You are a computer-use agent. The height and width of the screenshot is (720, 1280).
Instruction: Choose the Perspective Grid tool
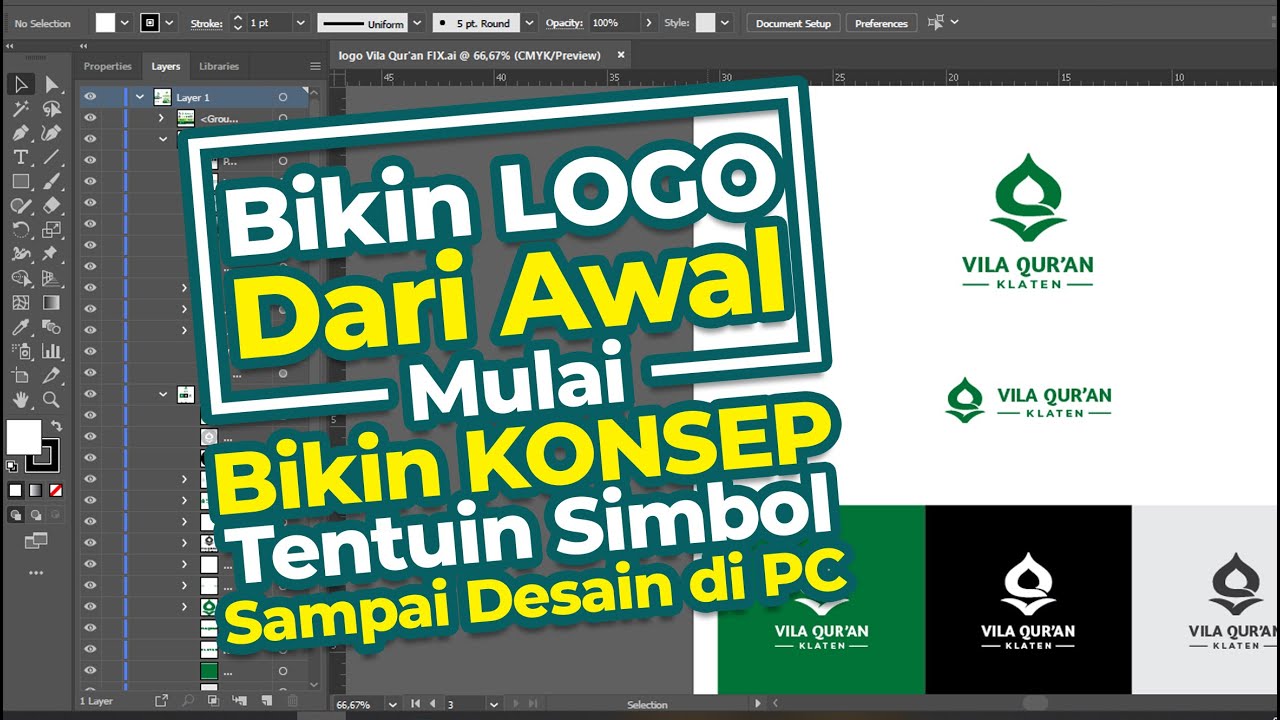point(51,278)
